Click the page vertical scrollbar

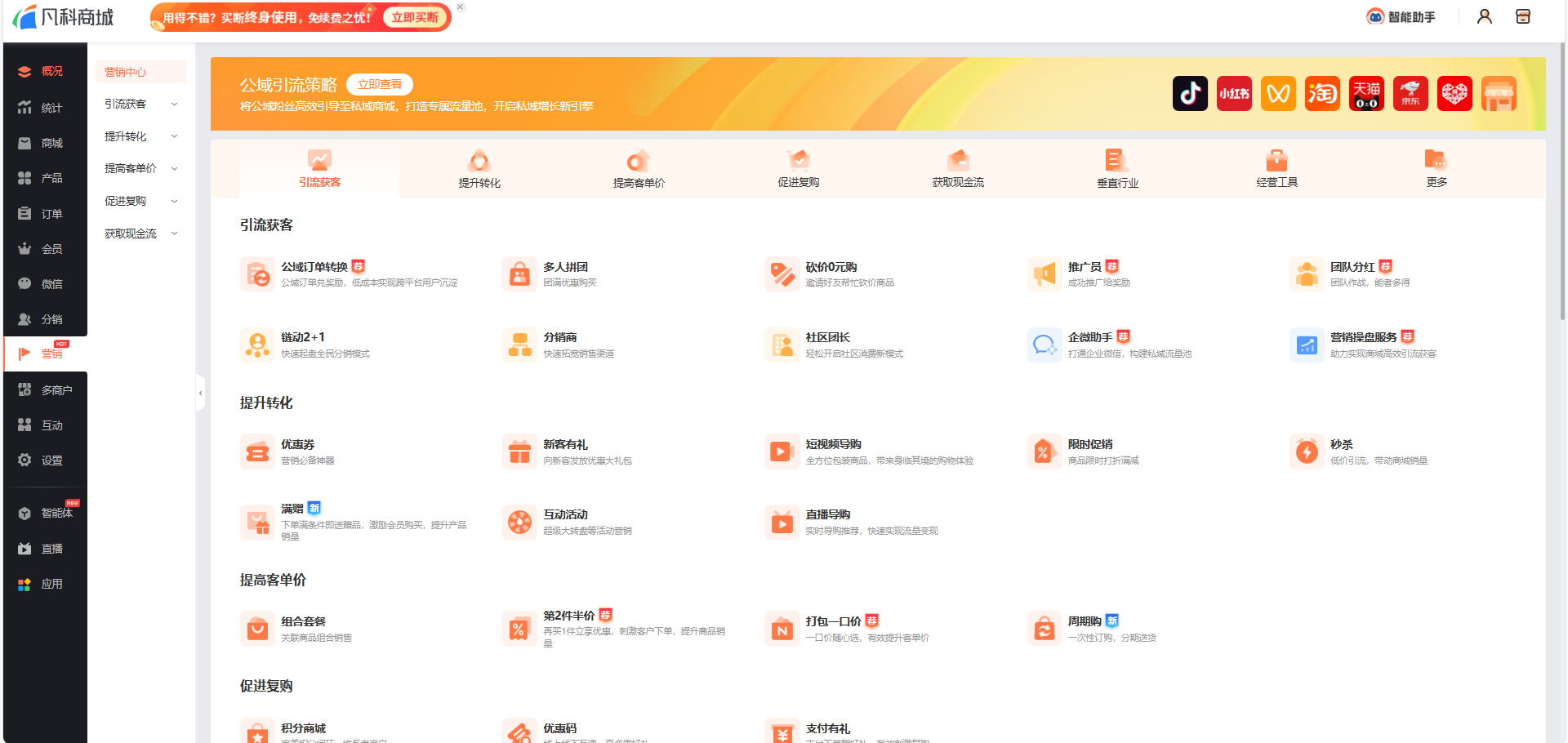pos(1562,180)
